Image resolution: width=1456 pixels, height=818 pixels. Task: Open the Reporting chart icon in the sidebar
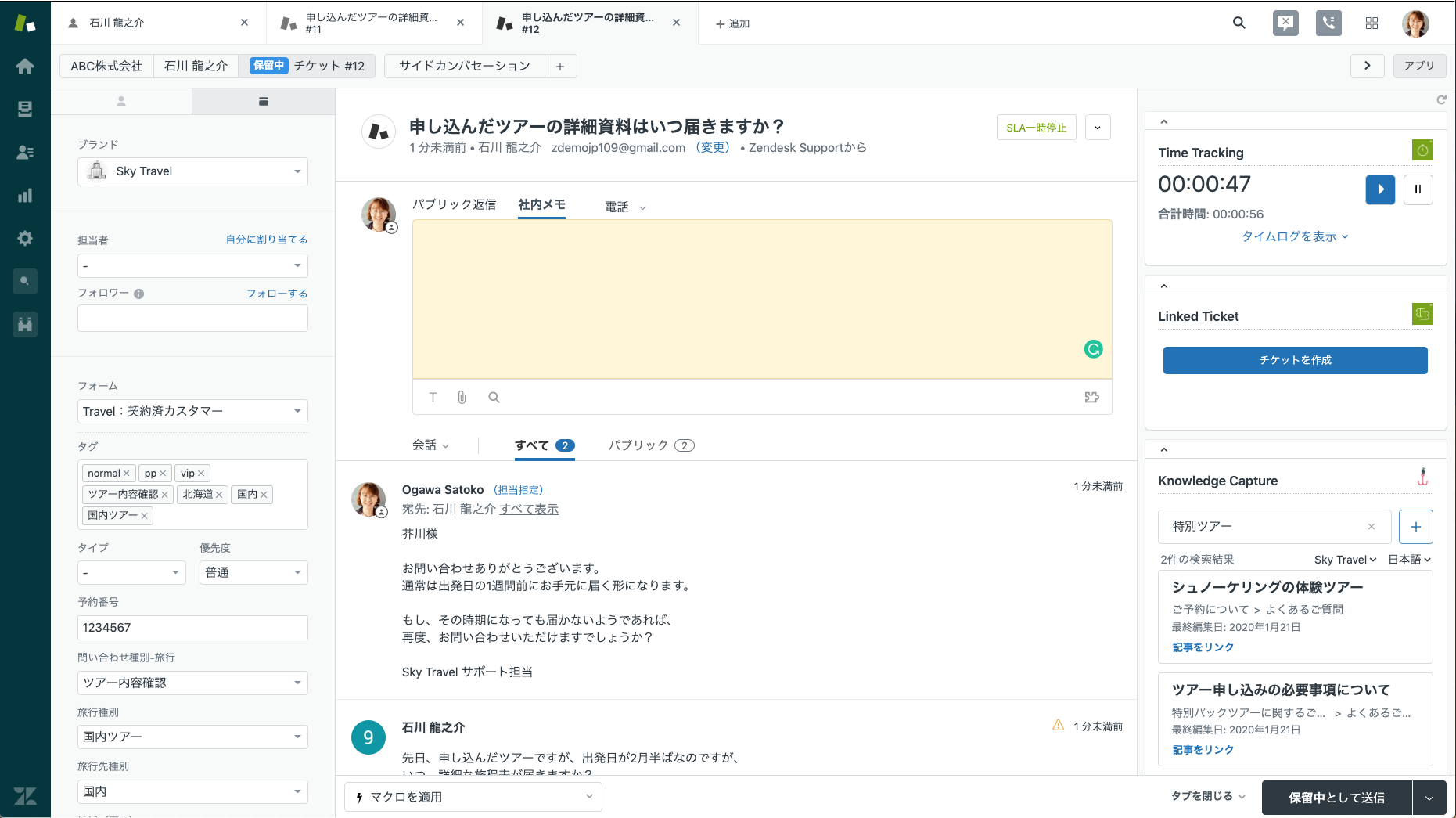click(x=25, y=195)
